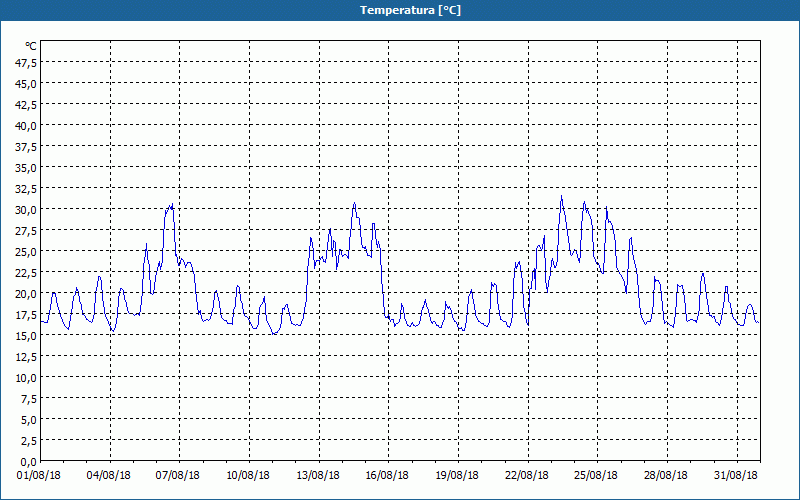Select the 2,5 y-axis label
The height and width of the screenshot is (500, 800).
29,441
